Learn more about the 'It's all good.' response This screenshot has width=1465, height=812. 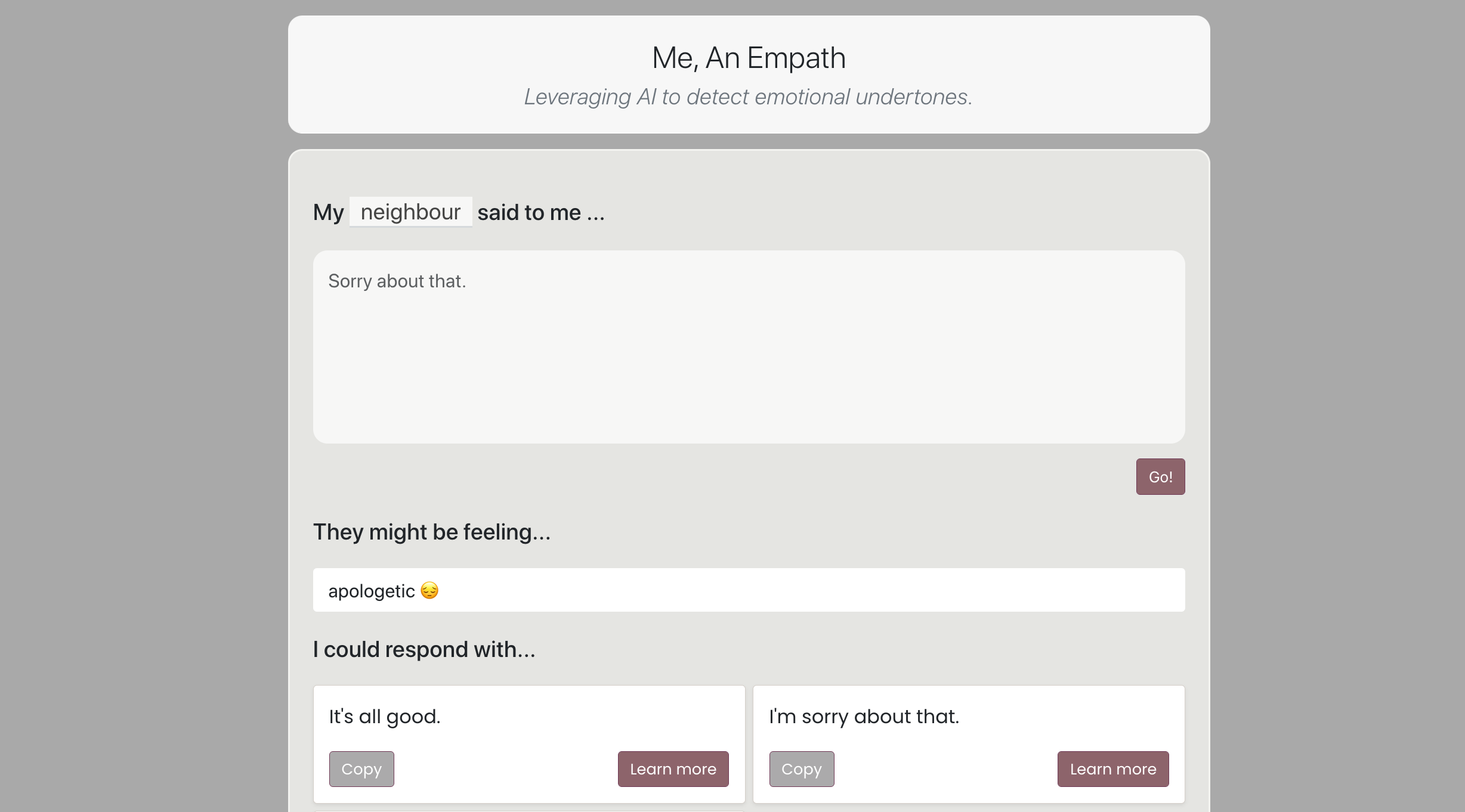(673, 769)
